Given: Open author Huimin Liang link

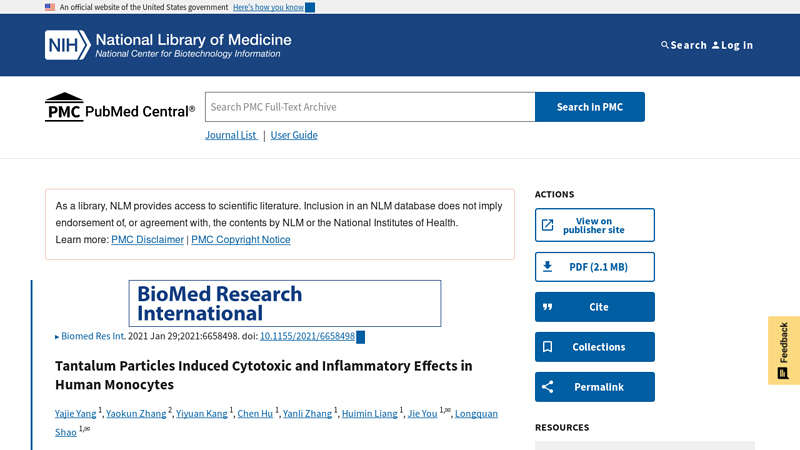Looking at the screenshot, I should click(369, 414).
